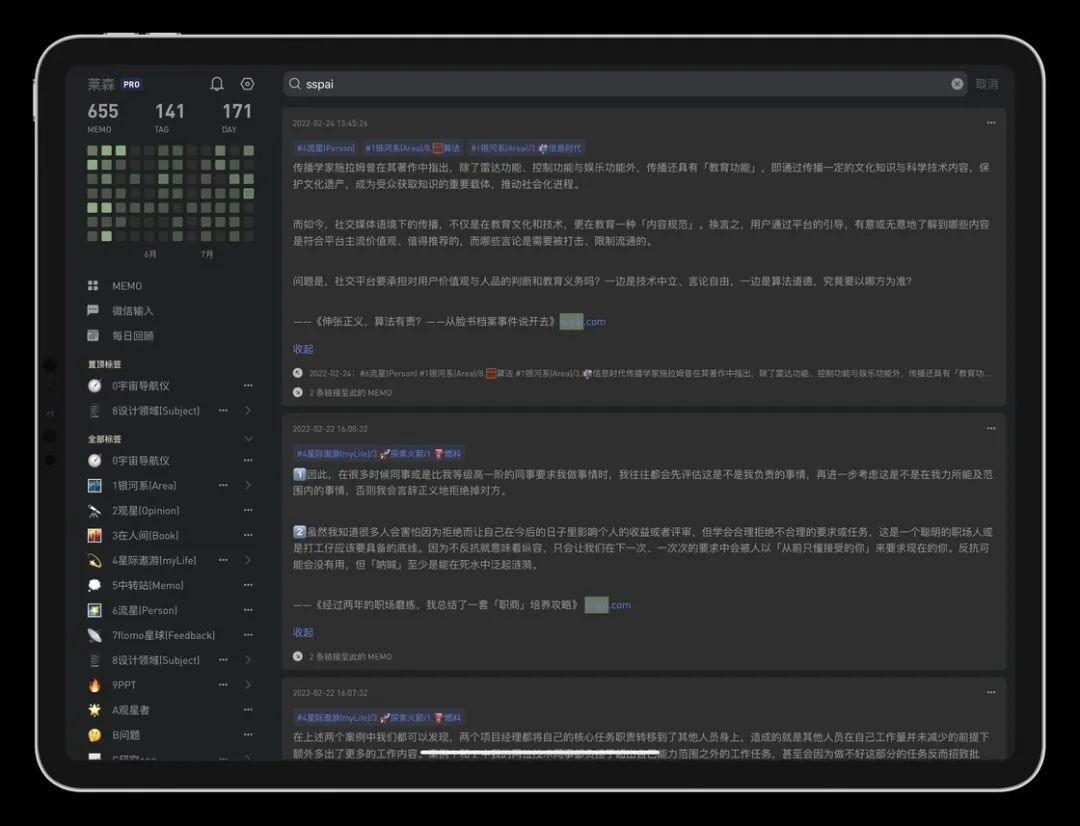Open the more options menu on the 2022-02-24 memo
Image resolution: width=1080 pixels, height=826 pixels.
[991, 122]
